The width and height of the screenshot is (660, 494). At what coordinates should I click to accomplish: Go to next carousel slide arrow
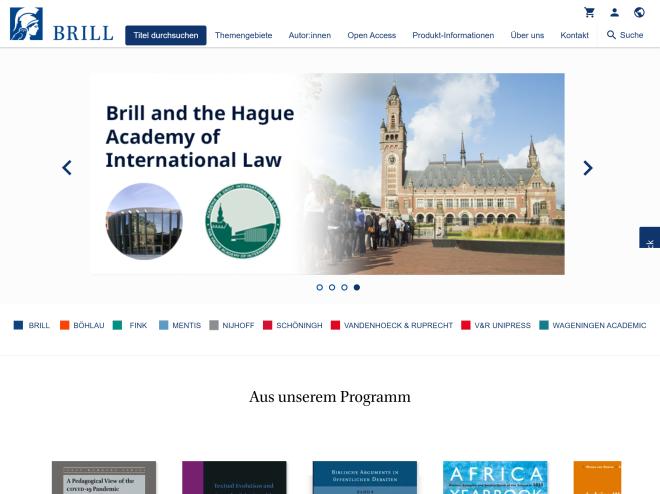coord(588,167)
